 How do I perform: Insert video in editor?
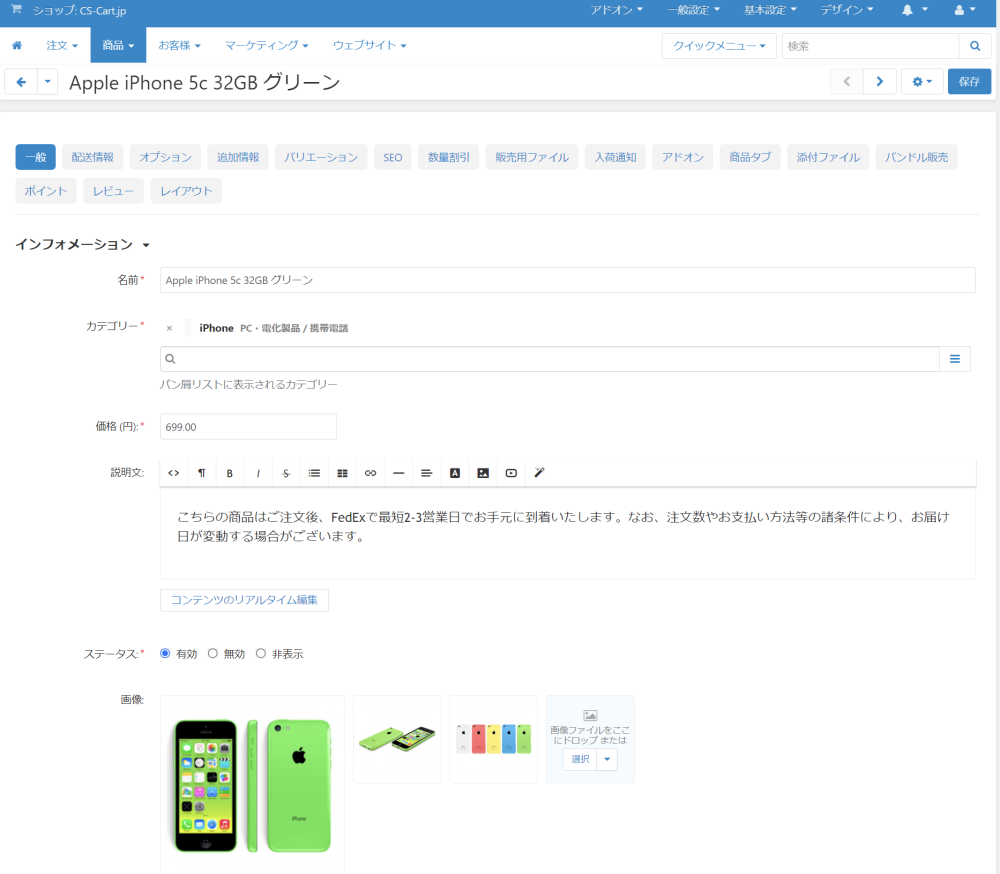511,473
